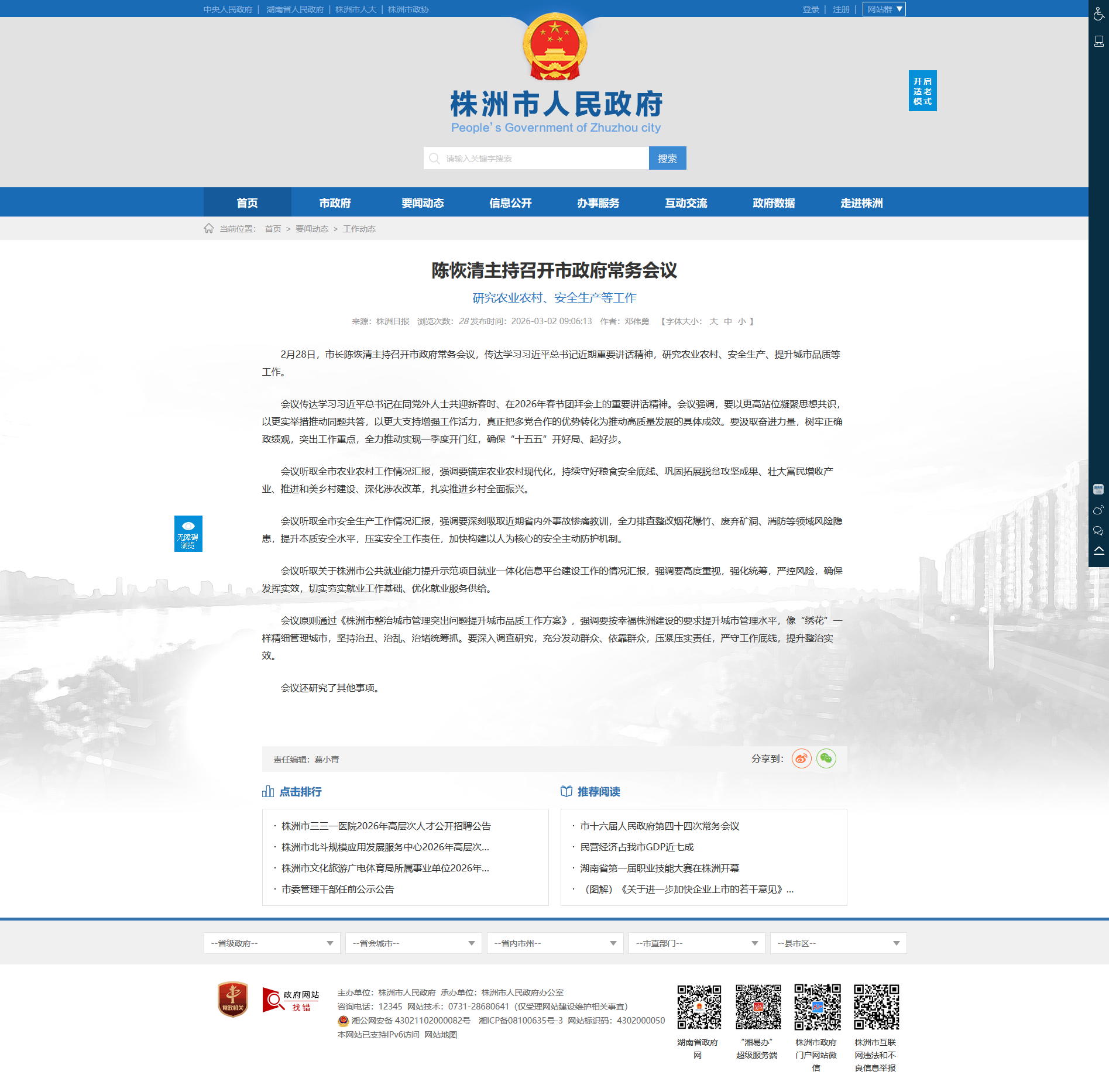
Task: Click the back-to-top arrow icon
Action: click(x=1098, y=551)
